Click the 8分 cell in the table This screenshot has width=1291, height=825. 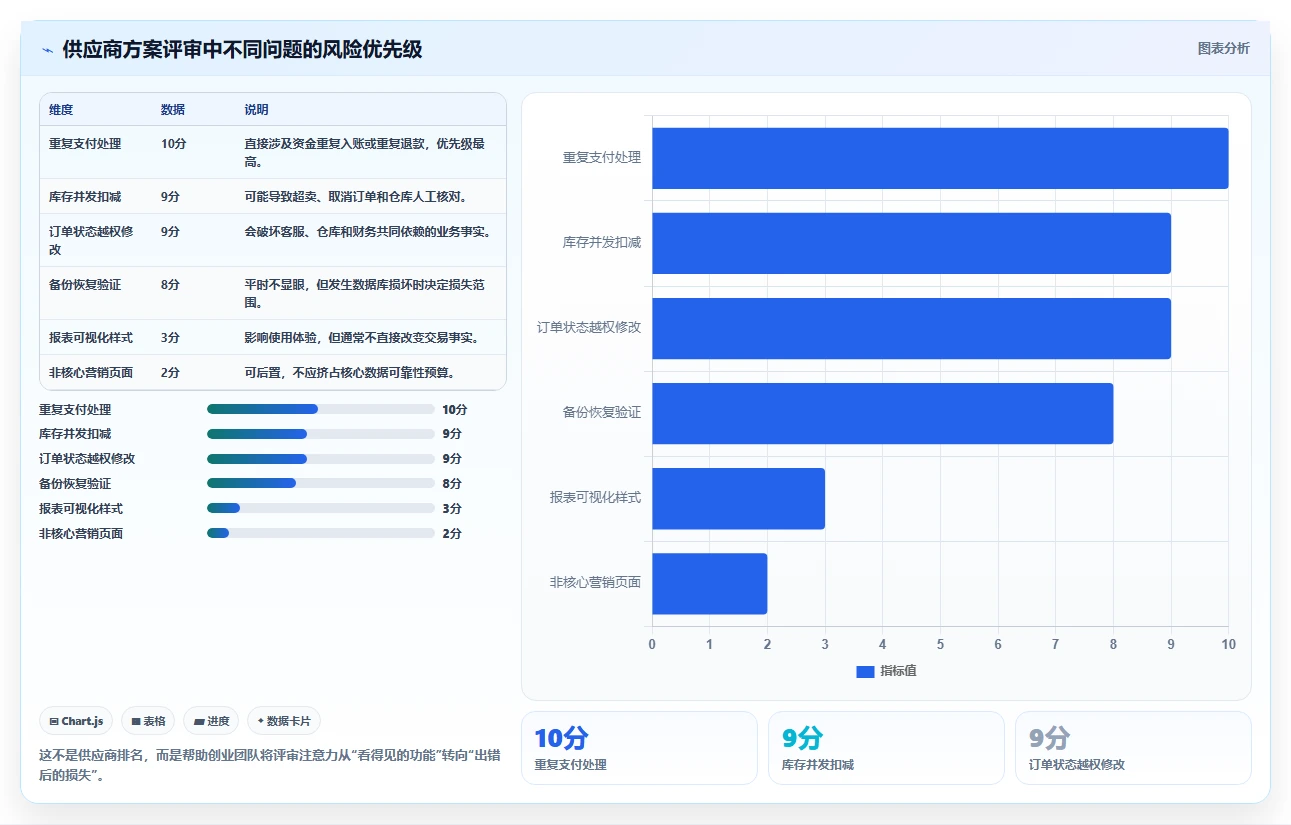171,285
